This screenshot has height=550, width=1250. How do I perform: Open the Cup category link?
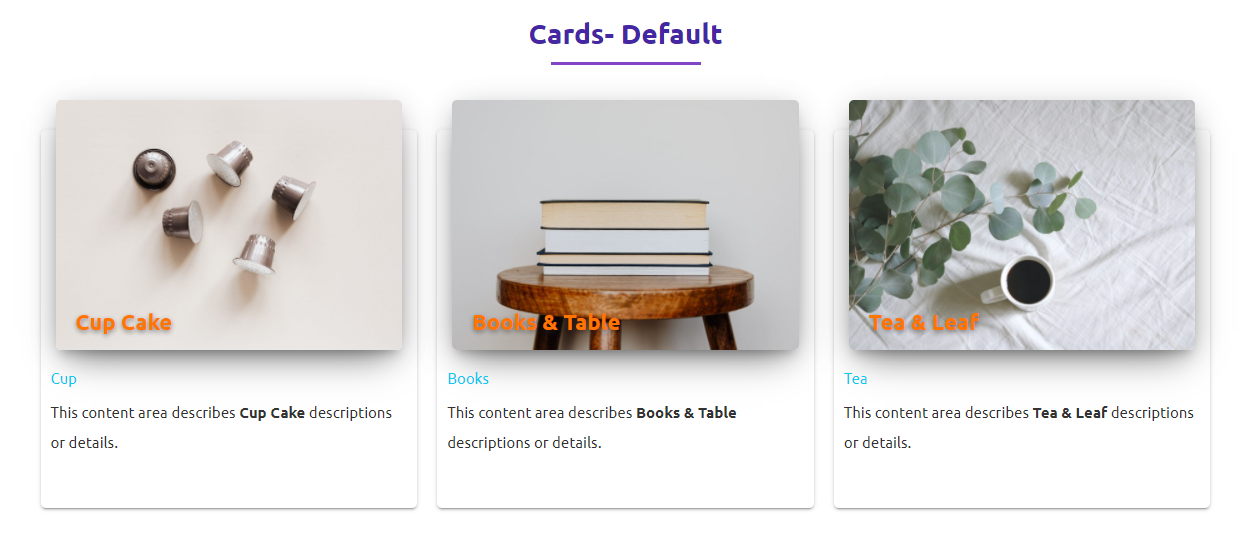(x=64, y=379)
